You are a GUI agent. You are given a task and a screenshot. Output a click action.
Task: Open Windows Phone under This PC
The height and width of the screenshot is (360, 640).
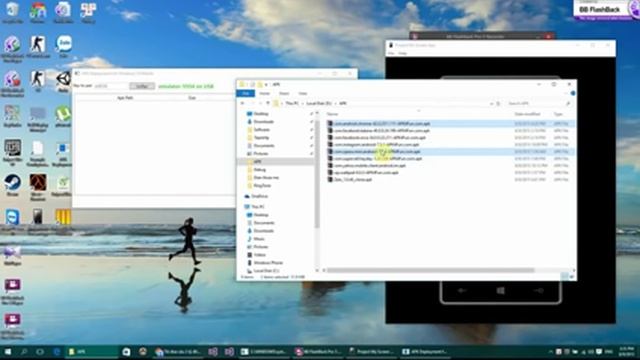tap(268, 263)
